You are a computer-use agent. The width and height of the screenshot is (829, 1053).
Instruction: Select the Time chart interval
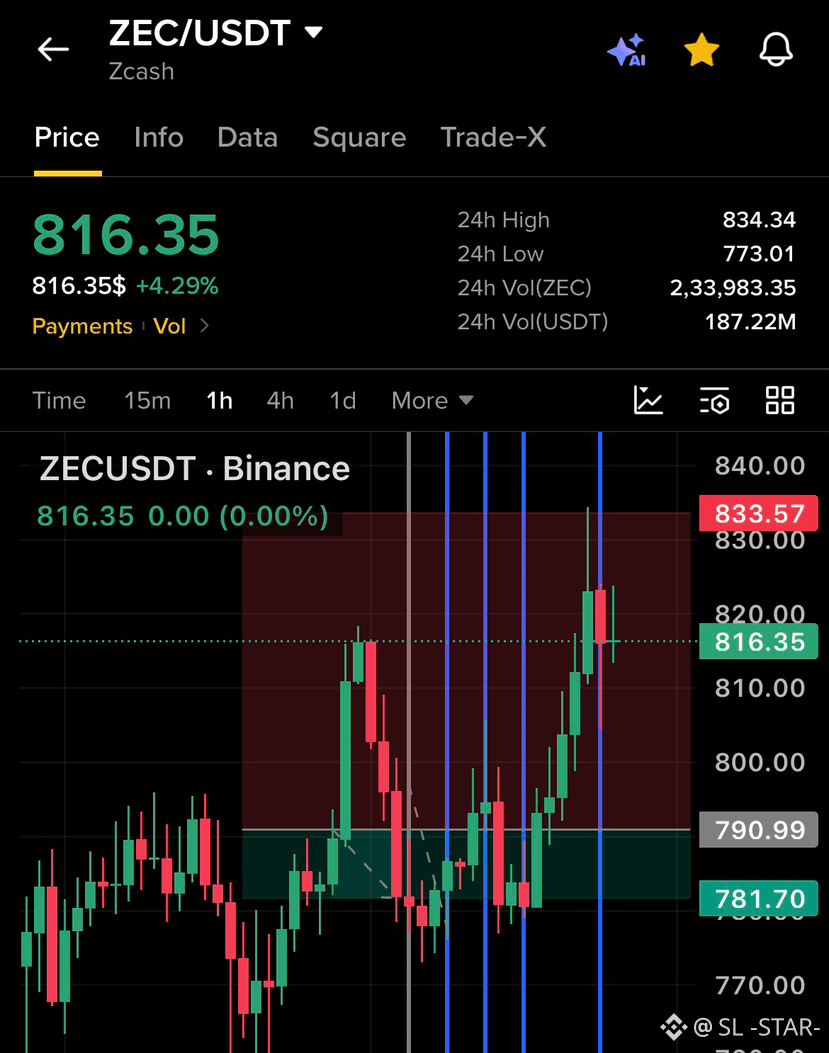coord(59,400)
